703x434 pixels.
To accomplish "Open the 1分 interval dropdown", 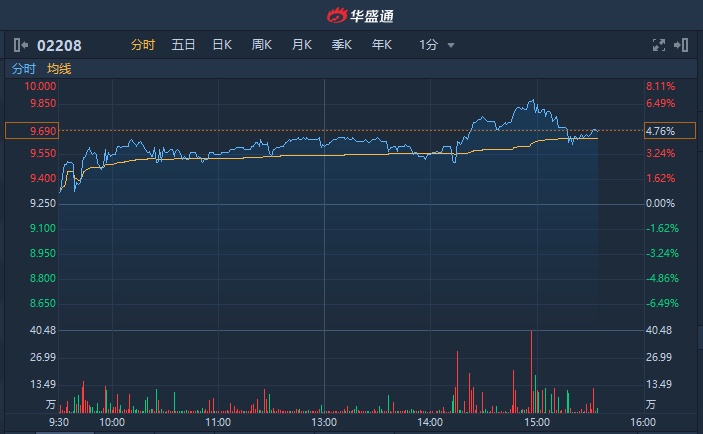I will [x=429, y=44].
